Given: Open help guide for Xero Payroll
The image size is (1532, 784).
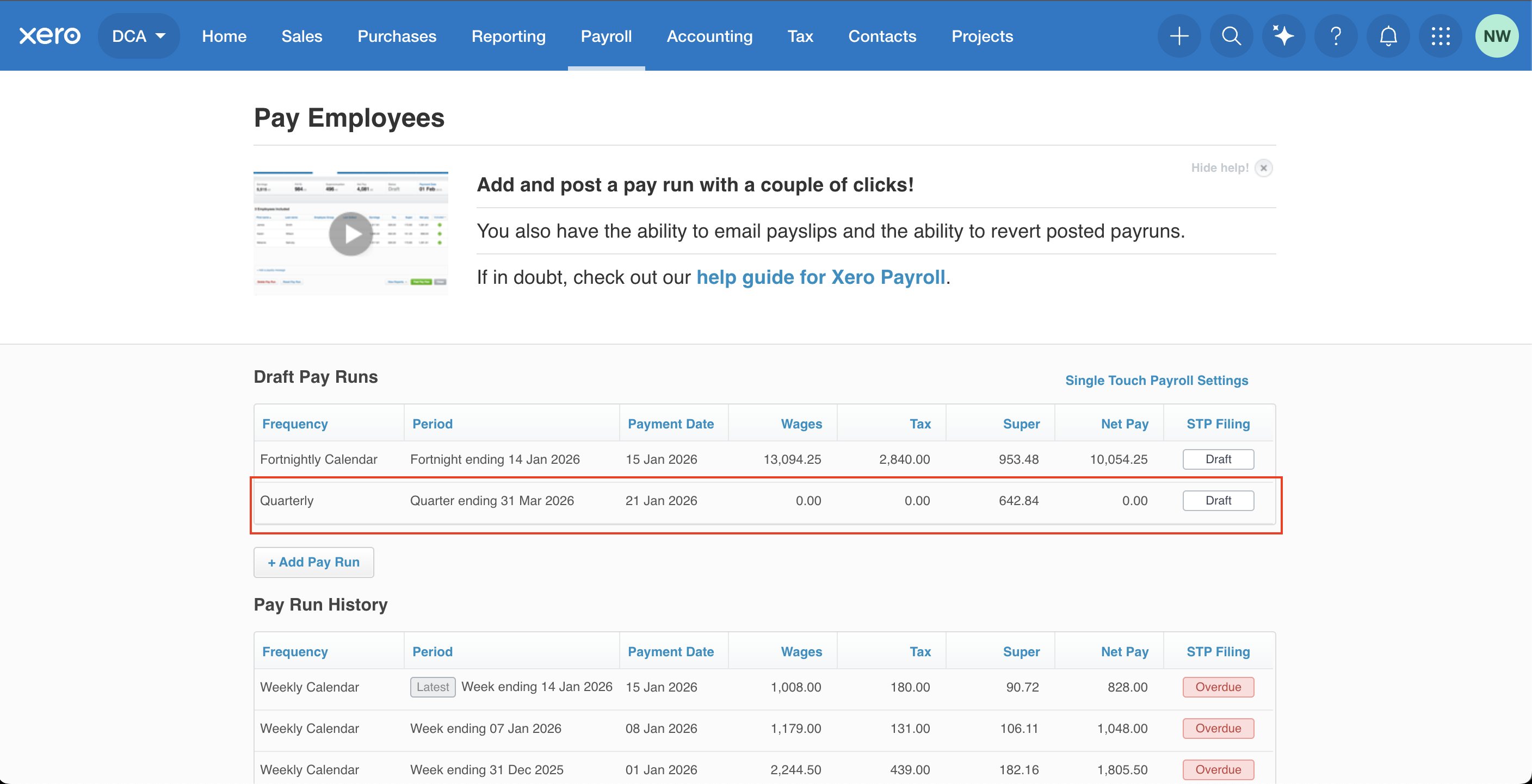Looking at the screenshot, I should [820, 277].
